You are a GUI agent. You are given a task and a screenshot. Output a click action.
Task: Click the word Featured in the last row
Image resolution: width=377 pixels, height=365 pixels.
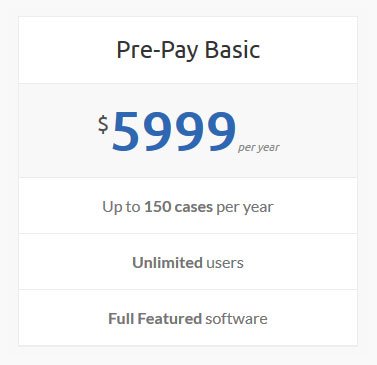170,319
